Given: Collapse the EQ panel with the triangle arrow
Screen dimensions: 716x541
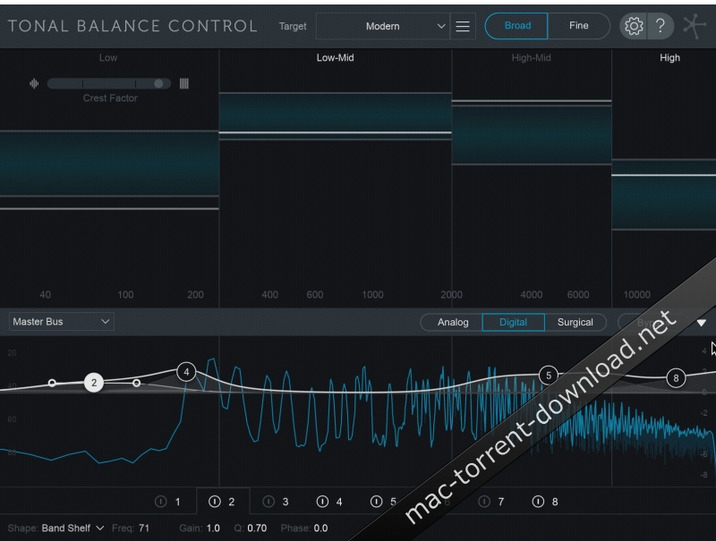Looking at the screenshot, I should pos(701,323).
